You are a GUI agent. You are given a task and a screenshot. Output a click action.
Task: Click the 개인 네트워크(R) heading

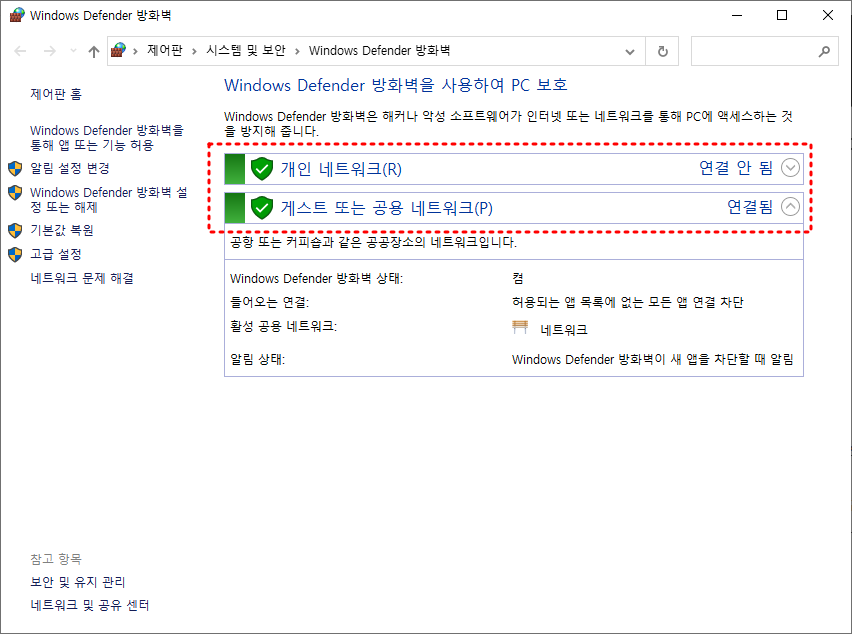click(341, 169)
